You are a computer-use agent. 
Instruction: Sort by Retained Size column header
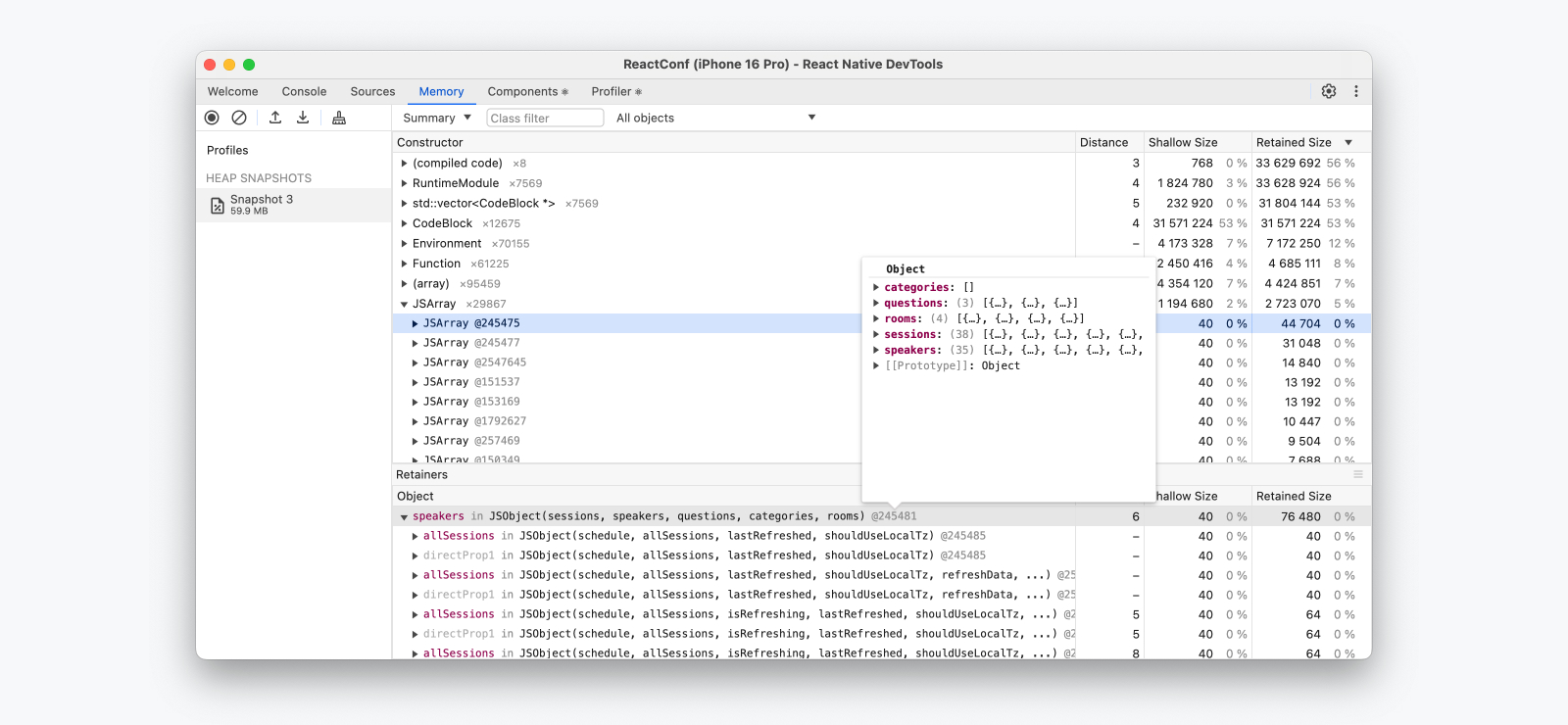point(1294,142)
